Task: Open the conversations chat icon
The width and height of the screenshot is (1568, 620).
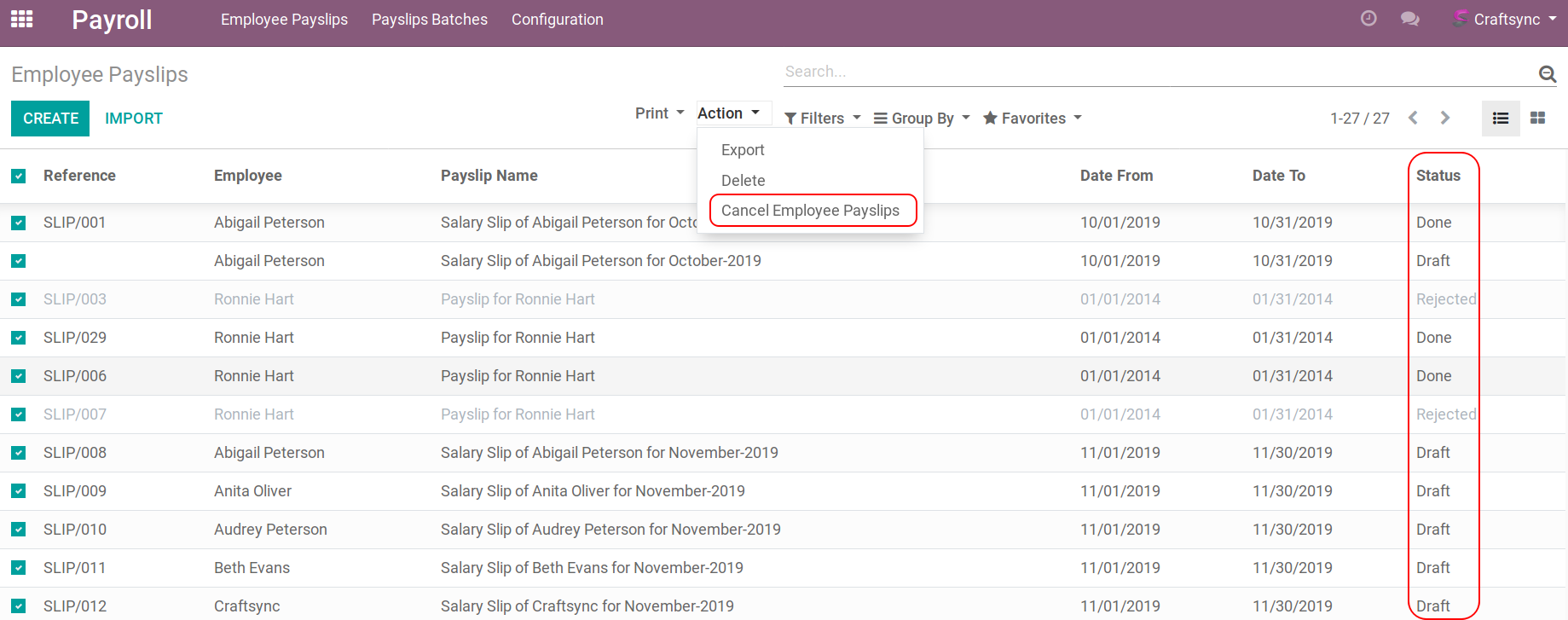Action: click(1409, 19)
